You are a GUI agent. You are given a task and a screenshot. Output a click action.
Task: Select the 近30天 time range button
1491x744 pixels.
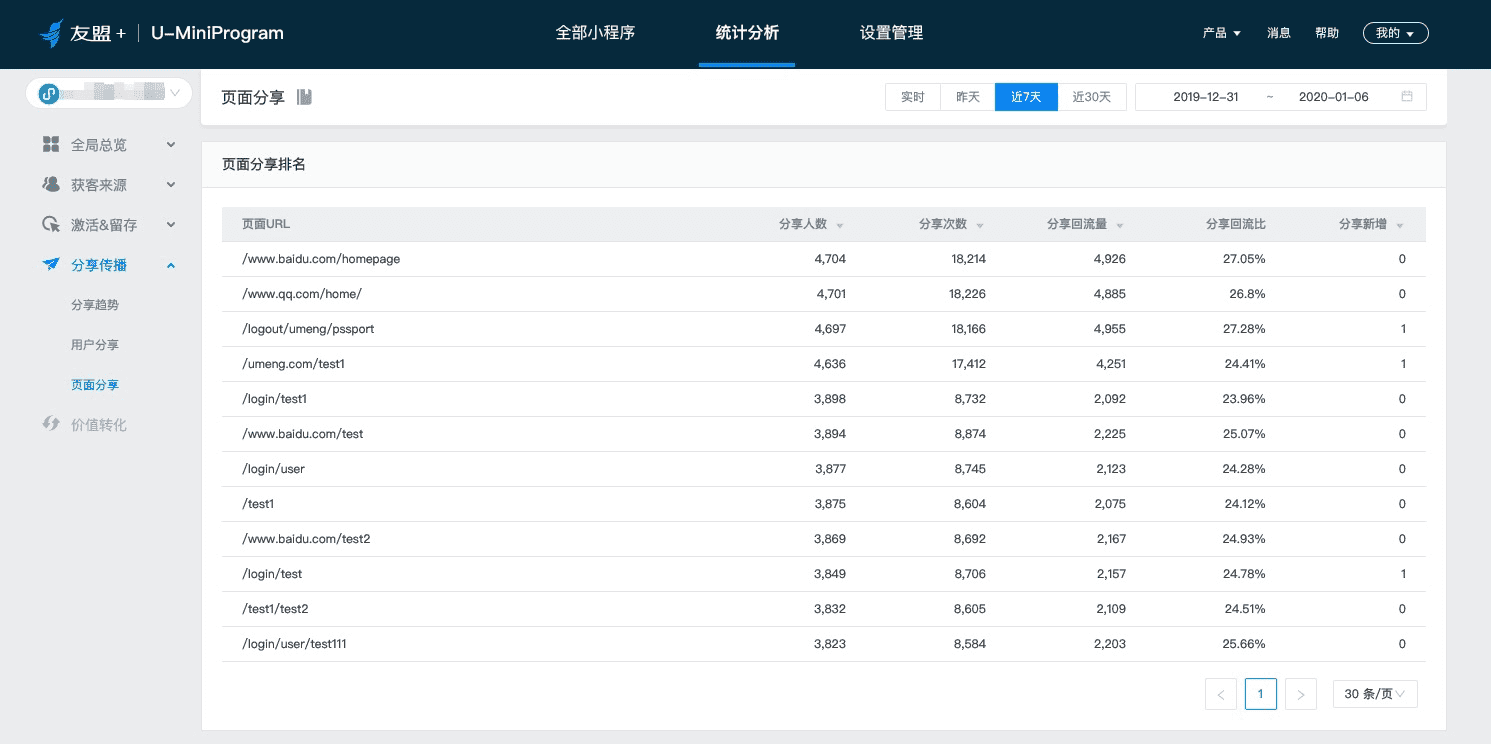[x=1092, y=97]
